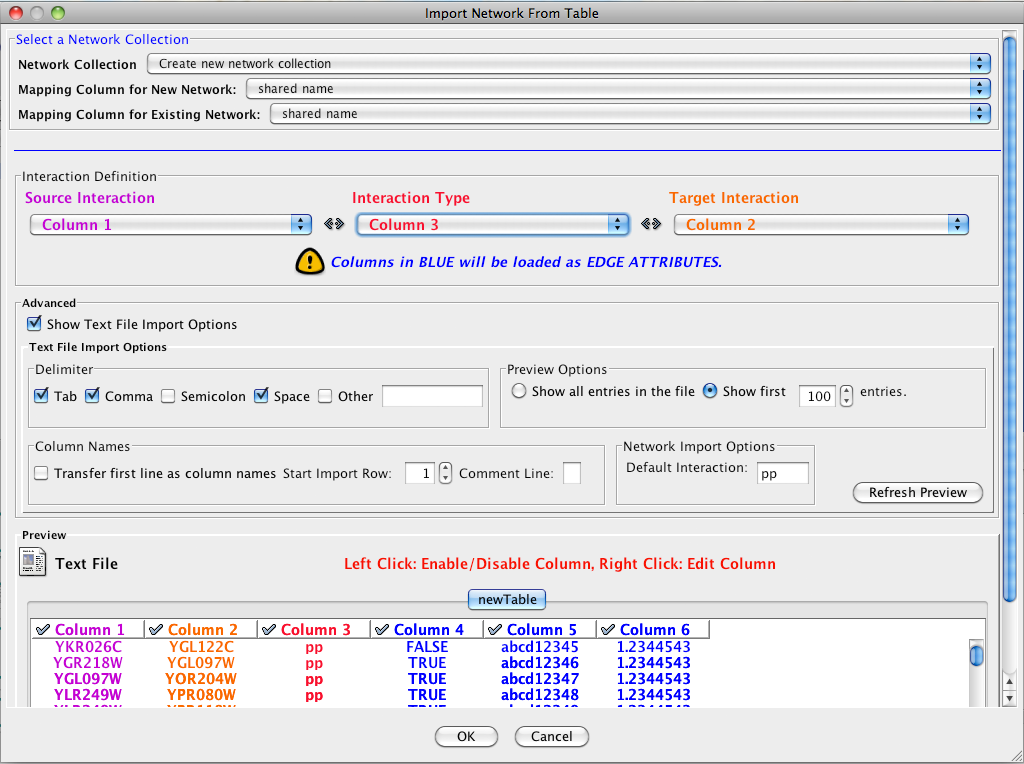This screenshot has width=1024, height=764.
Task: Uncheck Show Text File Import Options
Action: 34,324
